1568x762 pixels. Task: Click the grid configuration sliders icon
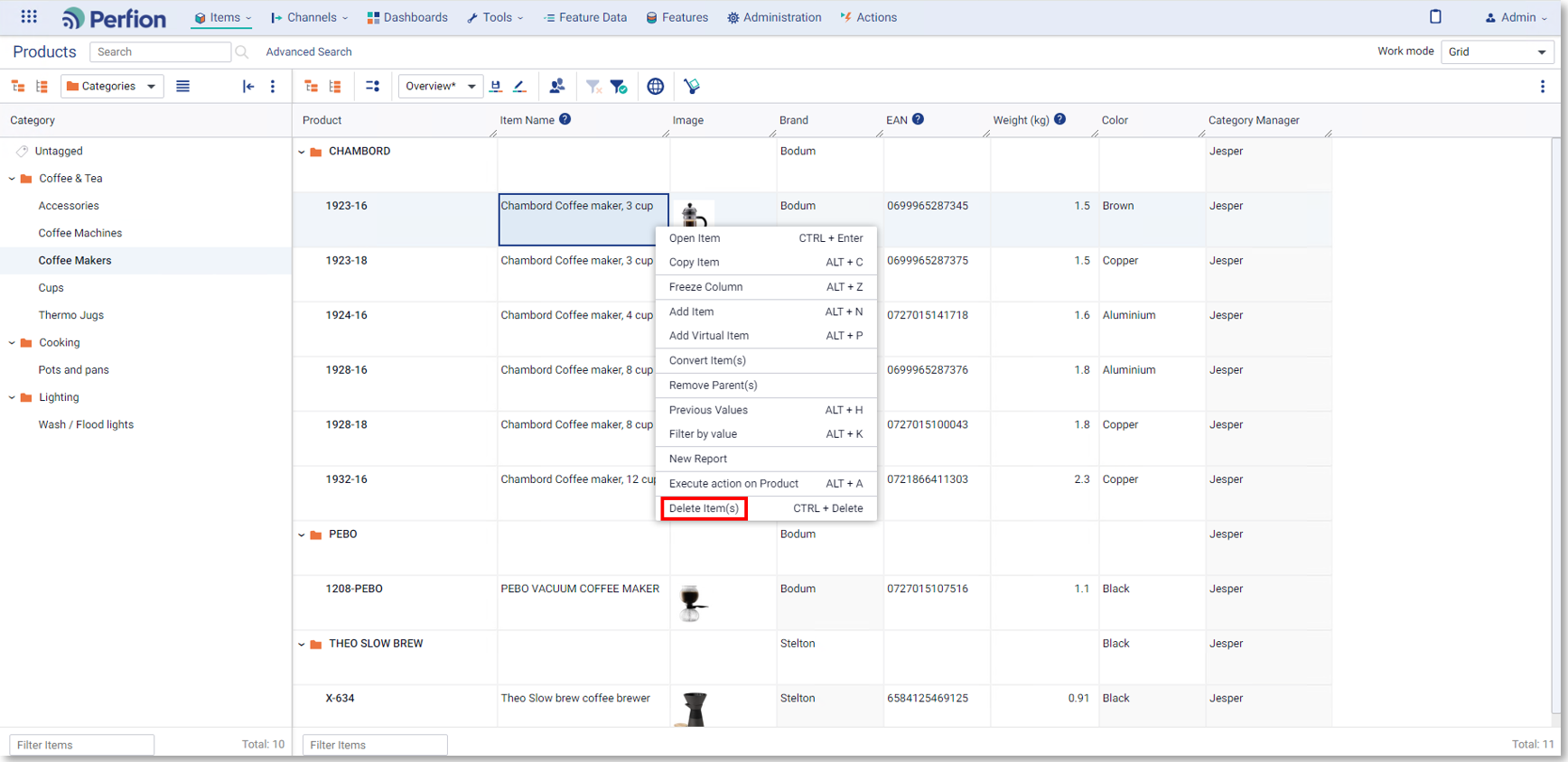tap(372, 87)
